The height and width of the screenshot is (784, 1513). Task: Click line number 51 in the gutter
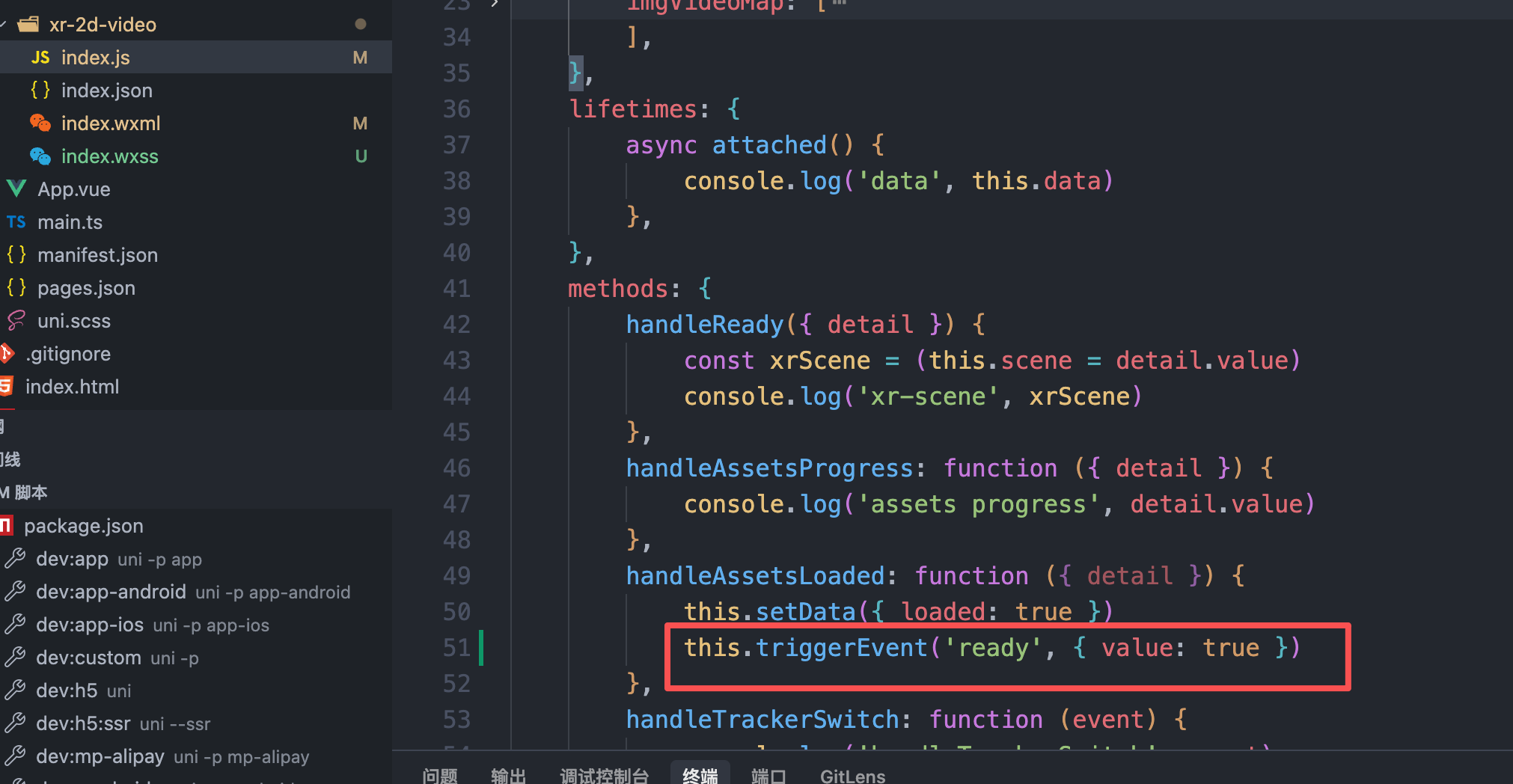[456, 648]
